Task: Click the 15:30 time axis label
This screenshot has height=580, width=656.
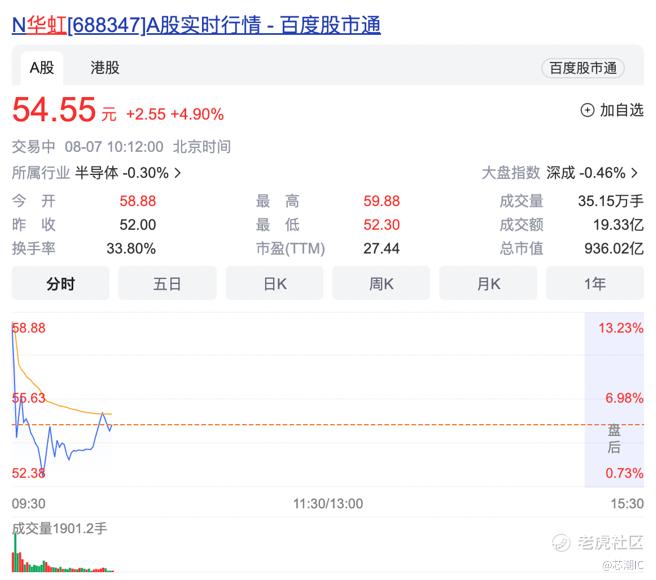Action: pyautogui.click(x=627, y=503)
